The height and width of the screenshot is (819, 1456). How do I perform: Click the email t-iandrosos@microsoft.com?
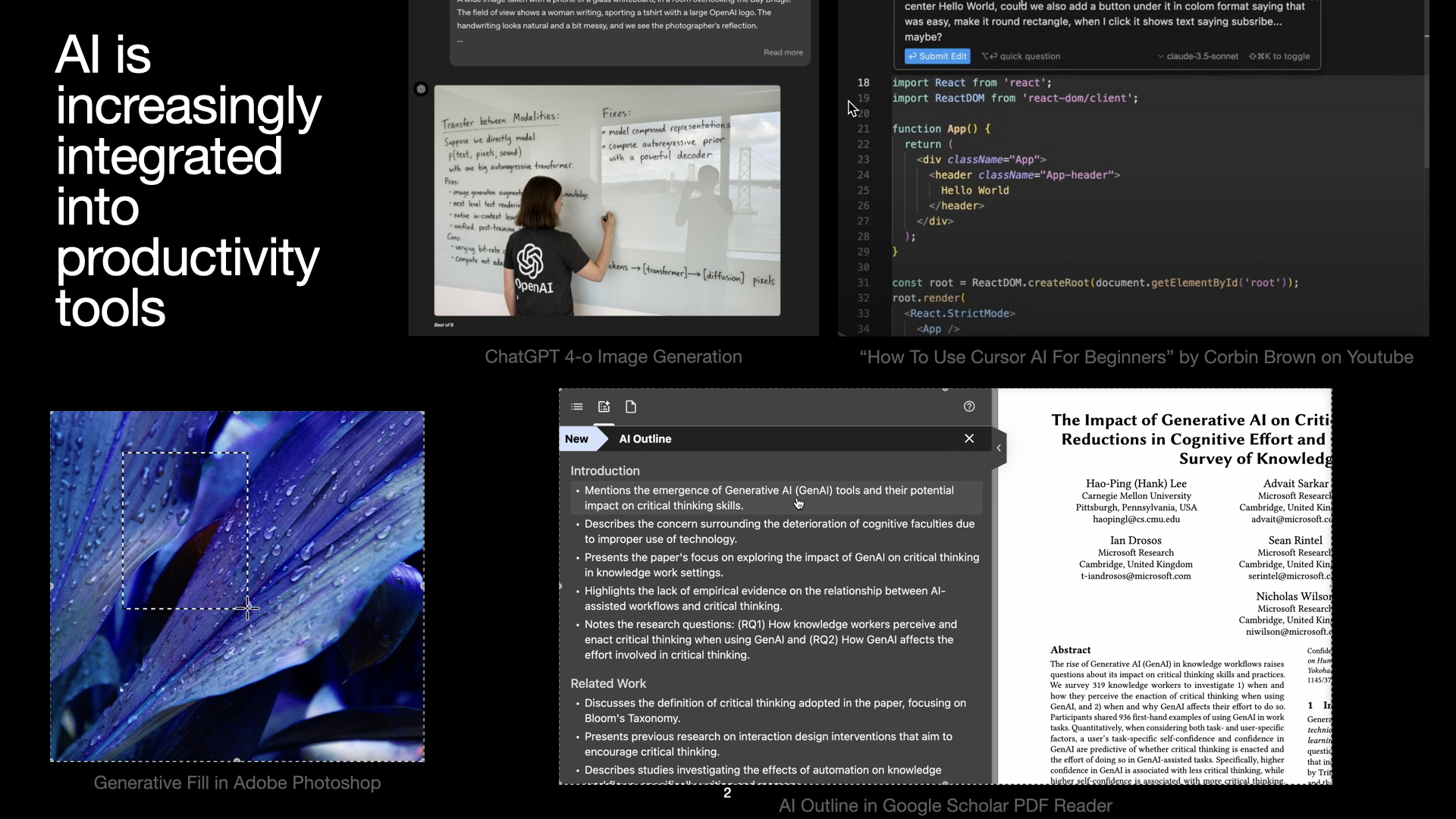(1136, 576)
